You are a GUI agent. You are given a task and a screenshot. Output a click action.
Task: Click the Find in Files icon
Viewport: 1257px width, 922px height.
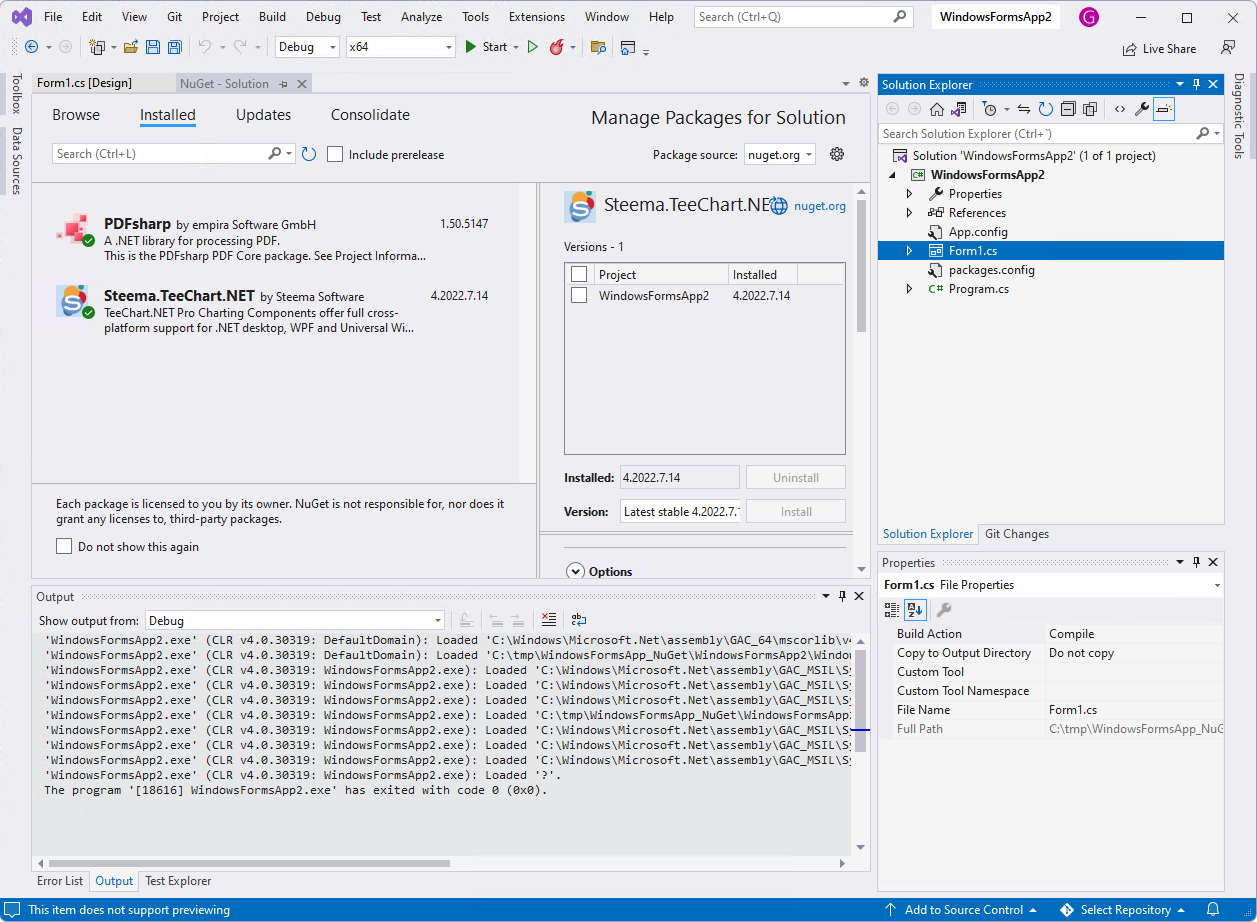pos(599,47)
